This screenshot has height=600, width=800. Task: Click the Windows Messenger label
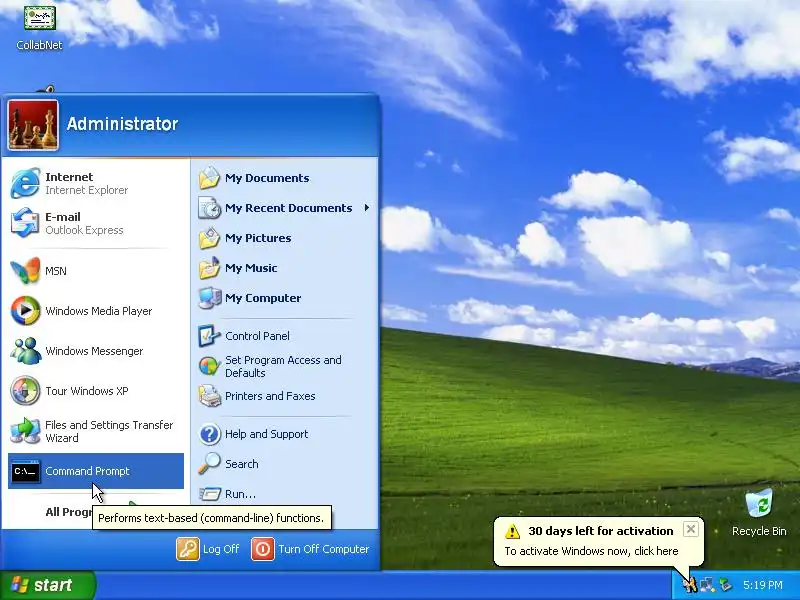point(94,351)
